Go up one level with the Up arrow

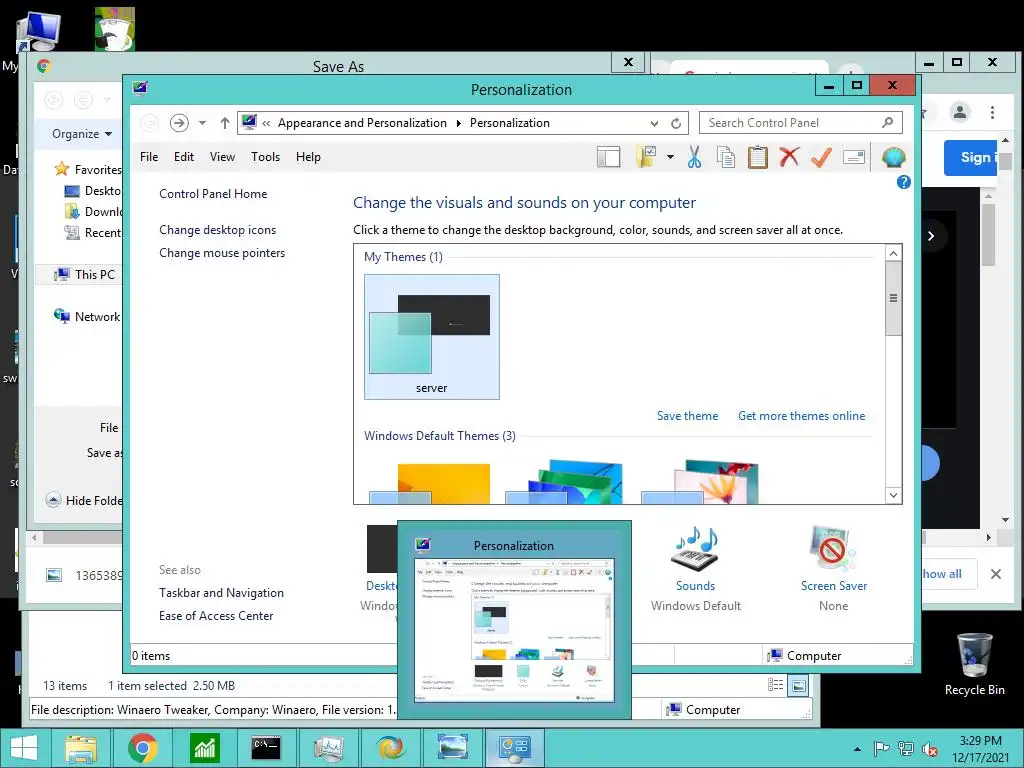pyautogui.click(x=225, y=123)
